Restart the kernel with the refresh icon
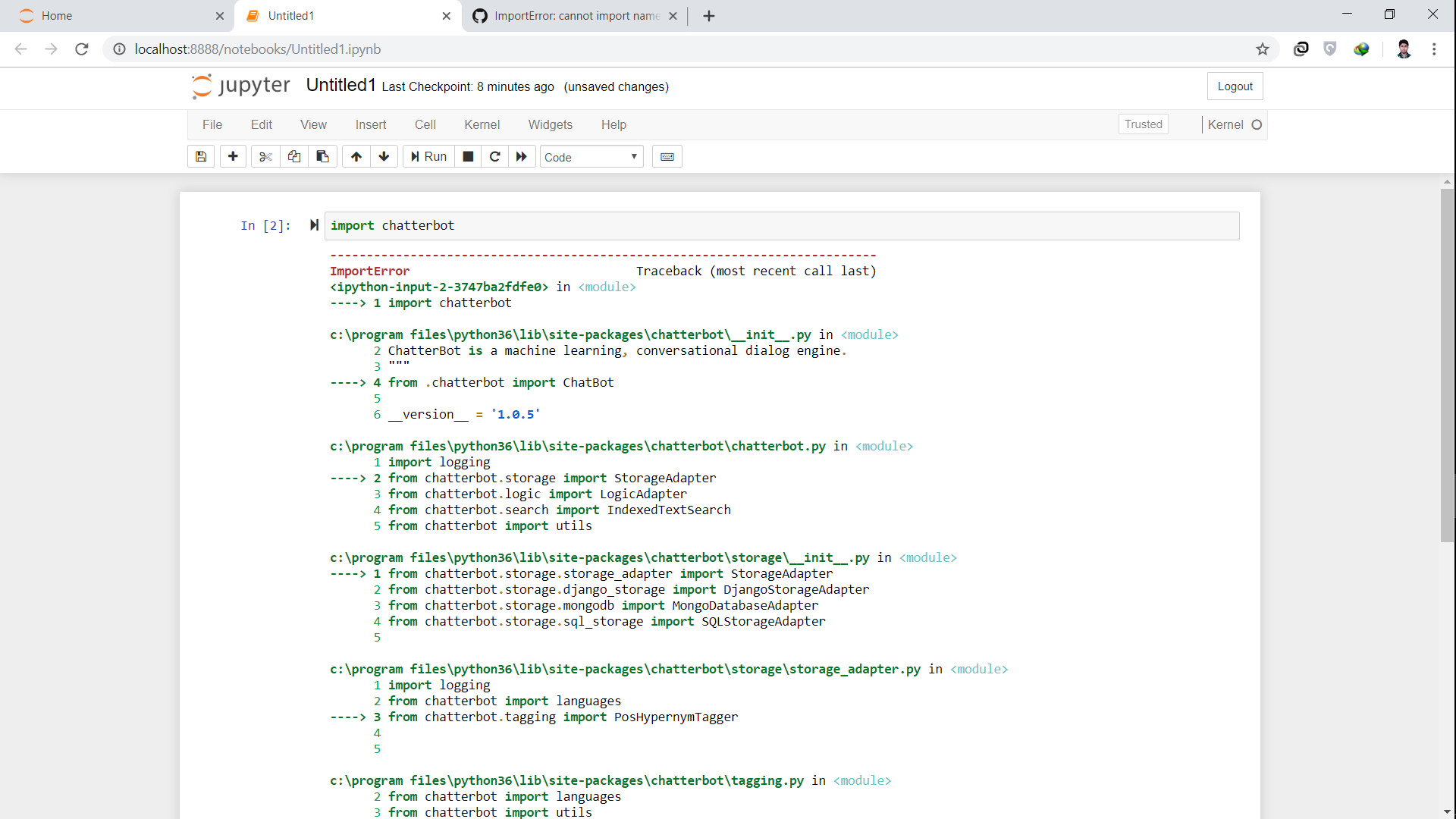The width and height of the screenshot is (1456, 819). click(x=494, y=156)
